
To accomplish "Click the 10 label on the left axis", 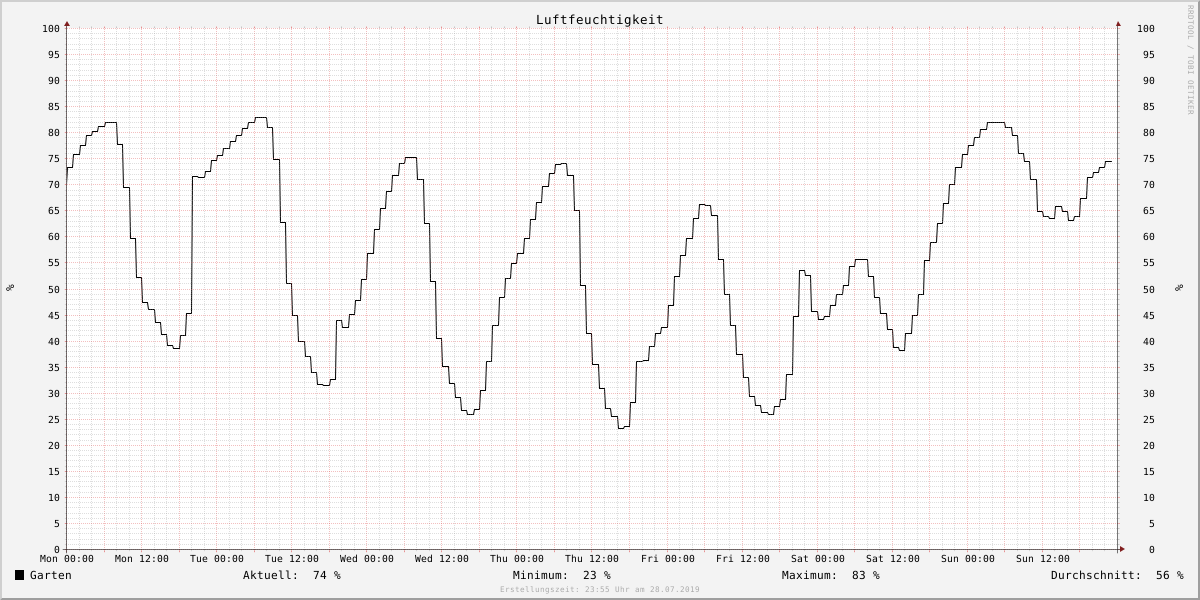I will (54, 497).
